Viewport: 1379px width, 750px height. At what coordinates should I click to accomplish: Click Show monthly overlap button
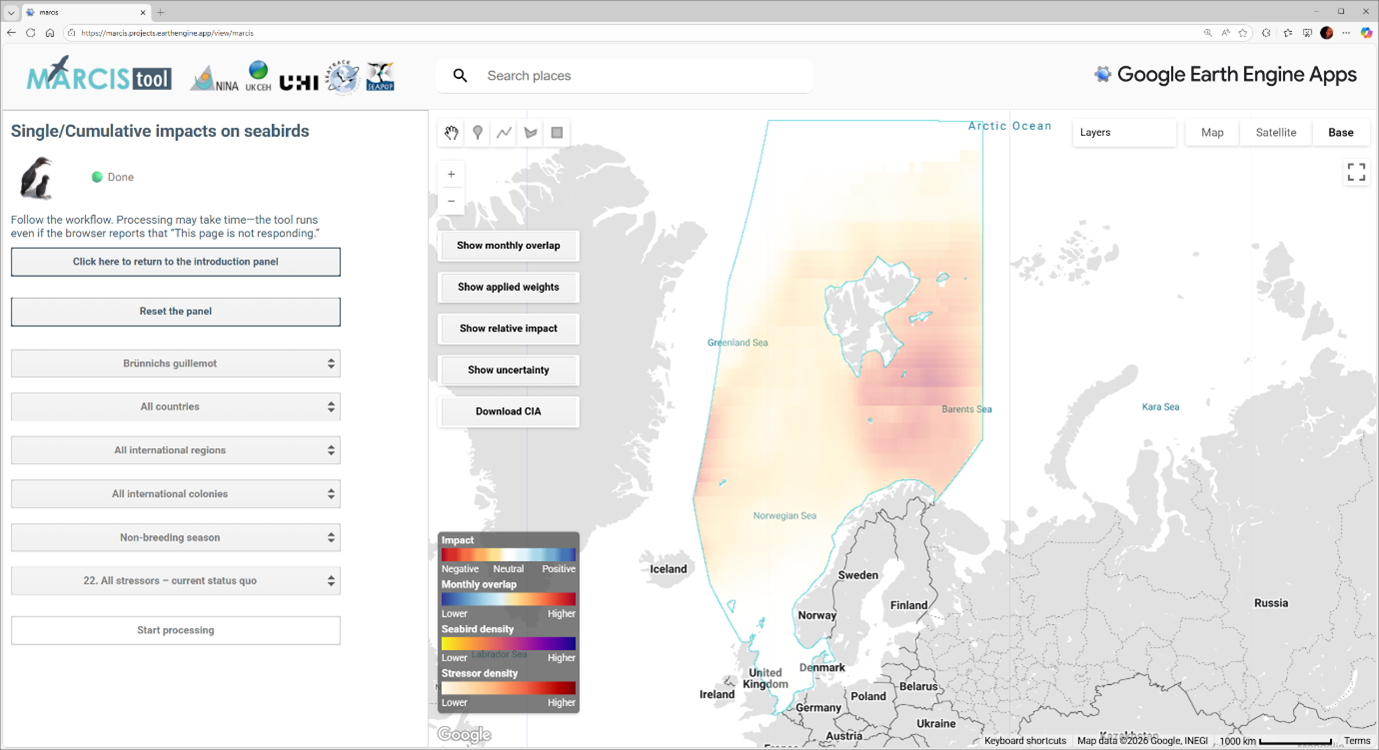508,246
